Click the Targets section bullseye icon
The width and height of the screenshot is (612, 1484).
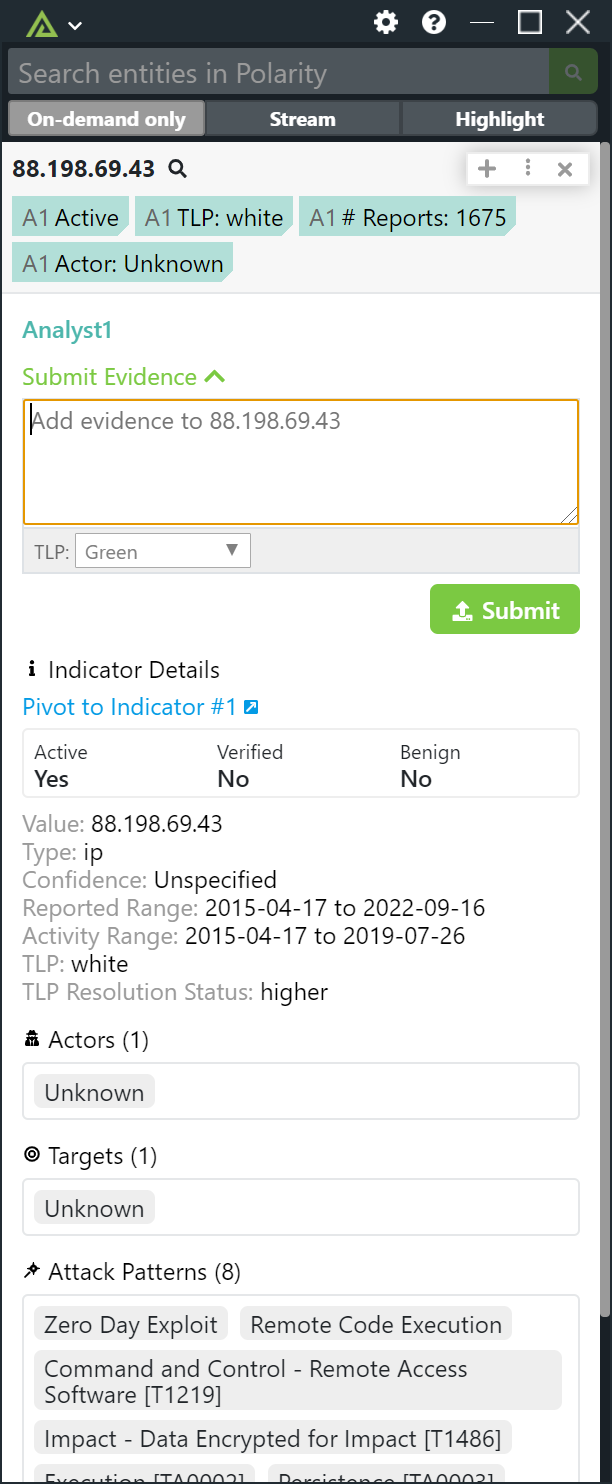(x=32, y=1155)
